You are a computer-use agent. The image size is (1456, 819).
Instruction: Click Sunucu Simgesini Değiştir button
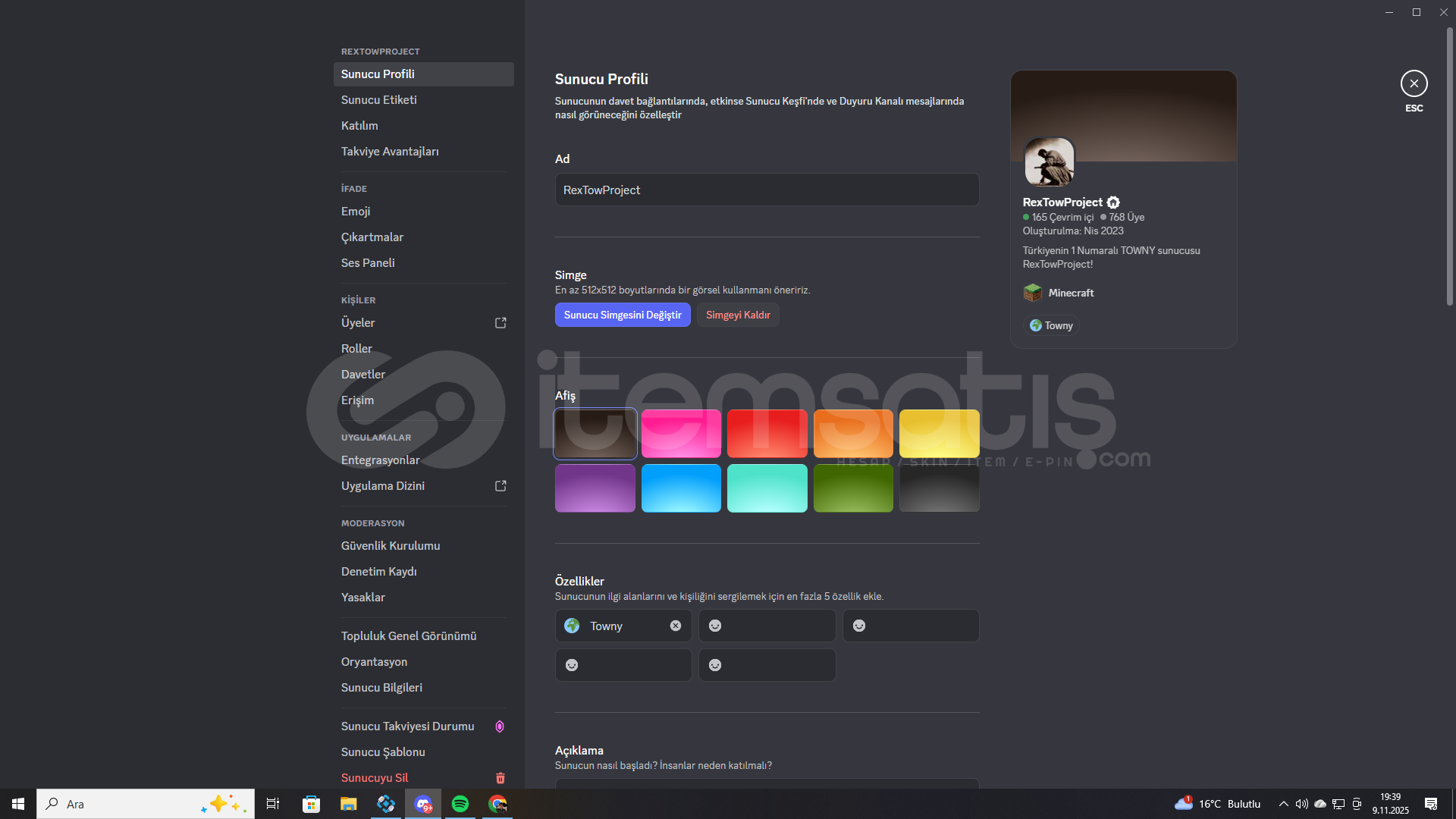pos(622,315)
